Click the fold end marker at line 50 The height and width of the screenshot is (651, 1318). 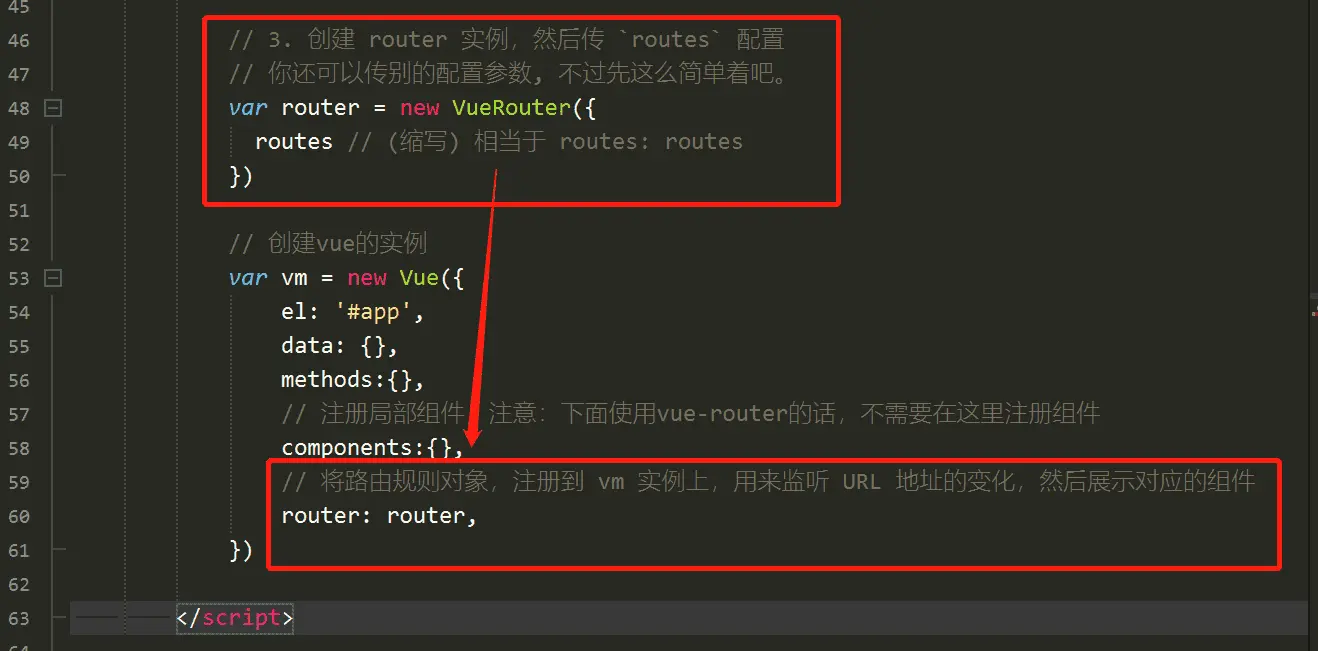(57, 176)
